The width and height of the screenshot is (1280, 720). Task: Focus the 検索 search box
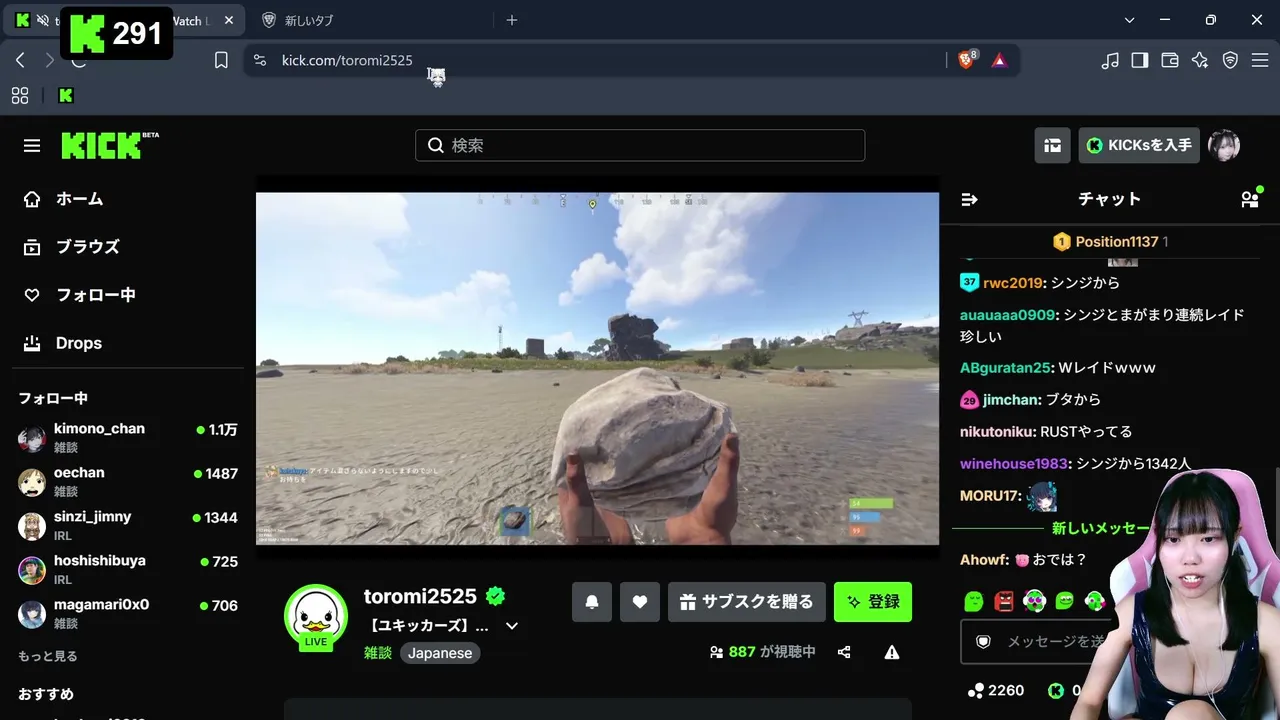(x=640, y=146)
